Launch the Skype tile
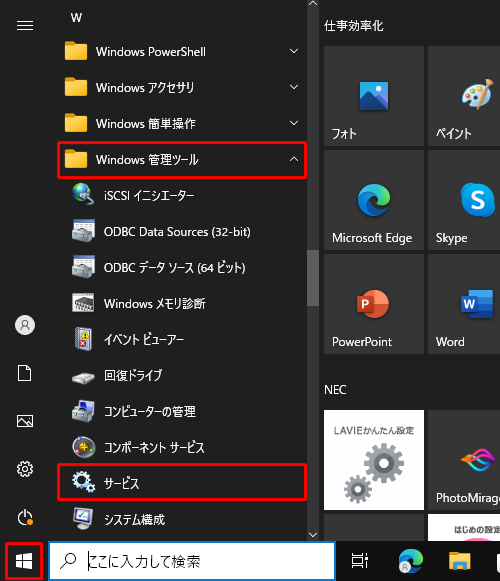Image resolution: width=500 pixels, height=581 pixels. tap(464, 200)
